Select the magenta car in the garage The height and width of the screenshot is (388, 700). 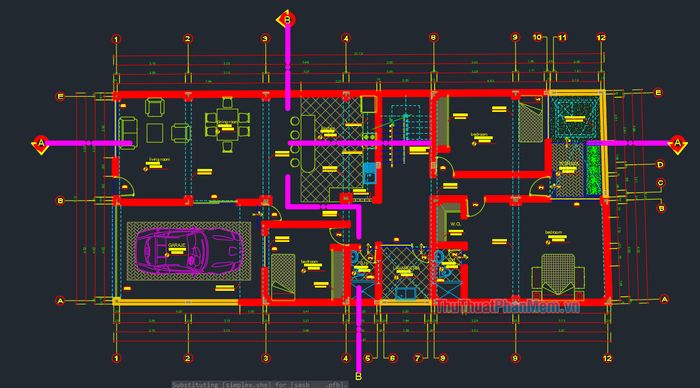[x=189, y=251]
